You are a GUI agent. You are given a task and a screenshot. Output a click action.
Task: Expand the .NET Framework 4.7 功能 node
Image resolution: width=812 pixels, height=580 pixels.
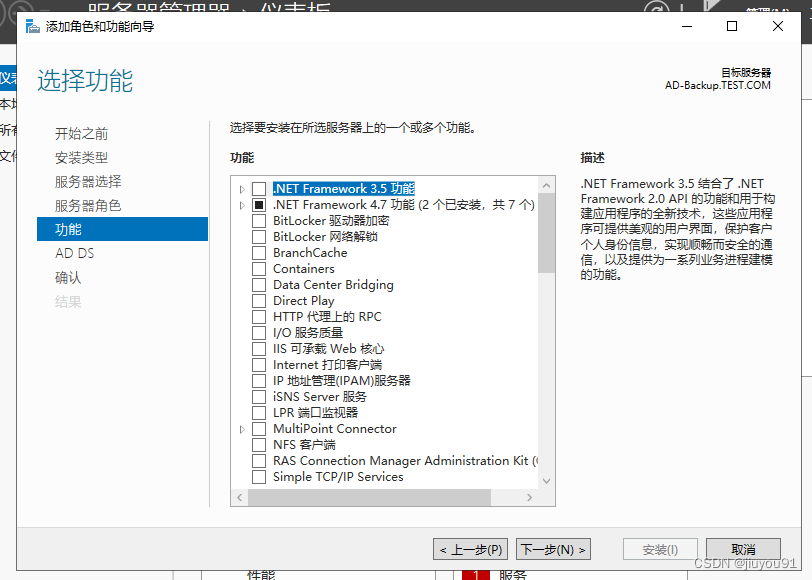[x=242, y=206]
